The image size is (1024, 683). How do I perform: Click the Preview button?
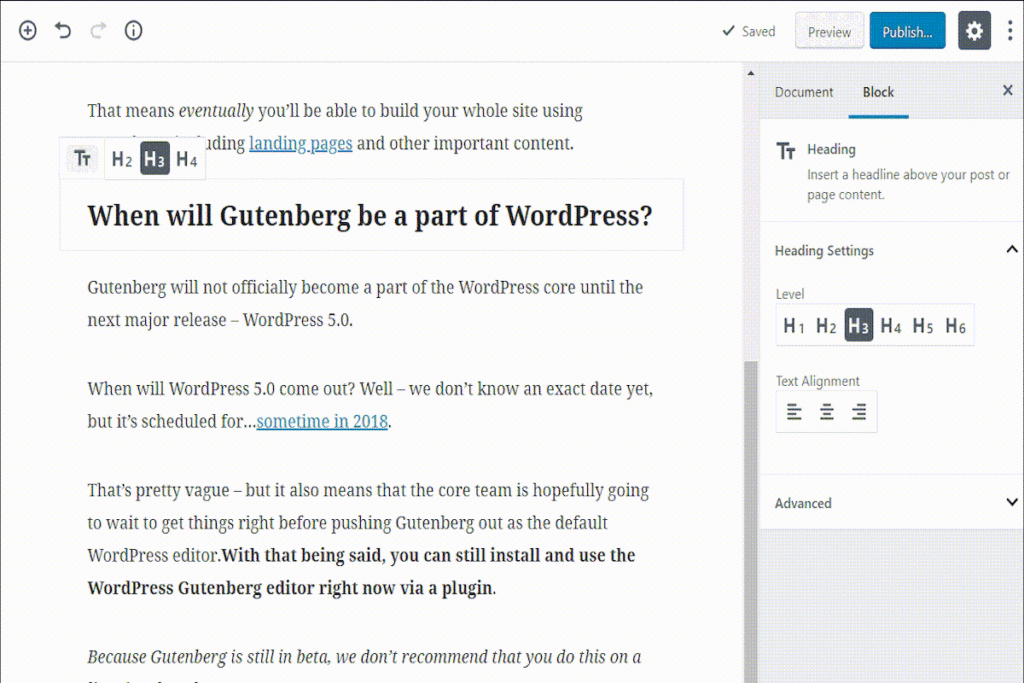pyautogui.click(x=829, y=31)
